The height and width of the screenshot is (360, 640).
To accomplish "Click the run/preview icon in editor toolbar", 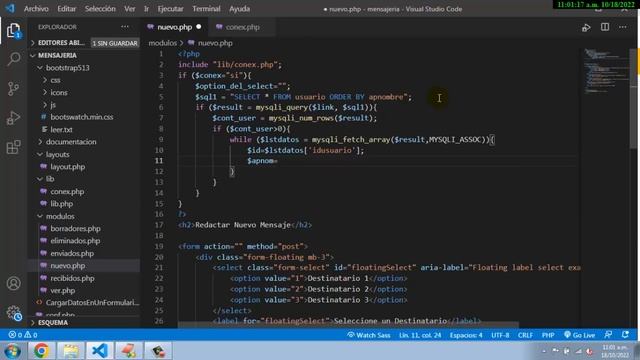I will [586, 27].
